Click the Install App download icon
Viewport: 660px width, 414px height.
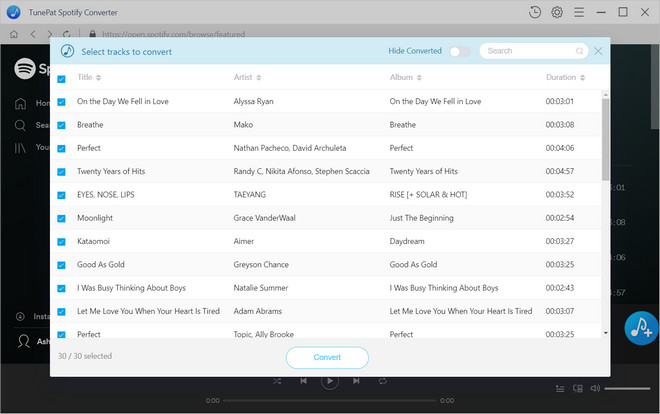point(20,316)
